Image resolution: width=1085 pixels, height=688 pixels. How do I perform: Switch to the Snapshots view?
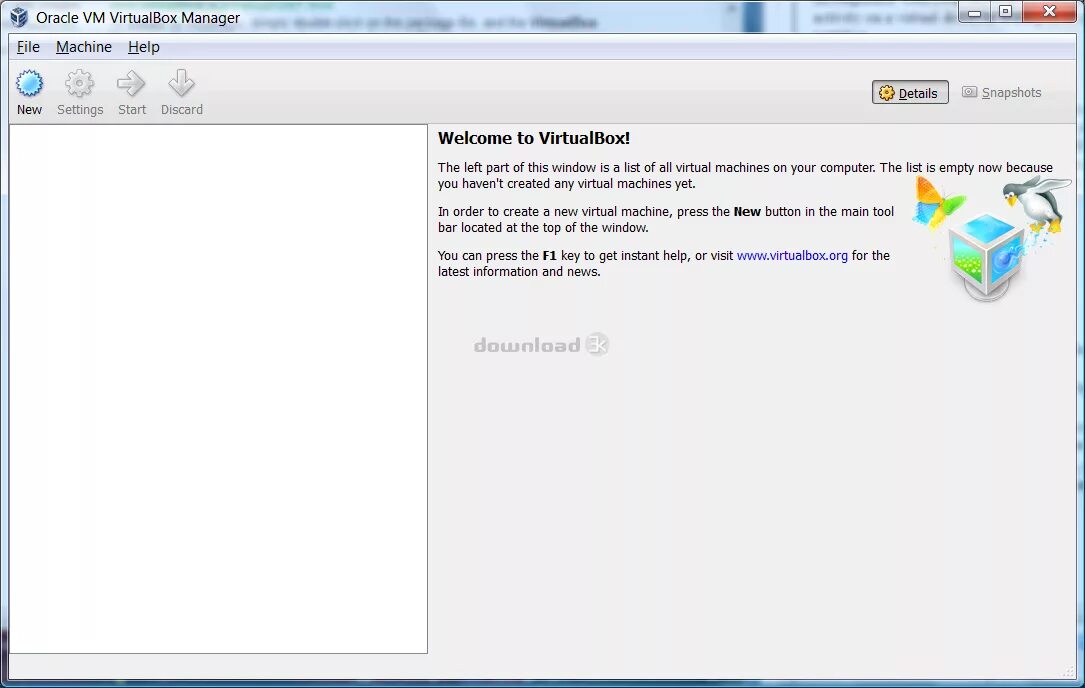click(x=1001, y=93)
